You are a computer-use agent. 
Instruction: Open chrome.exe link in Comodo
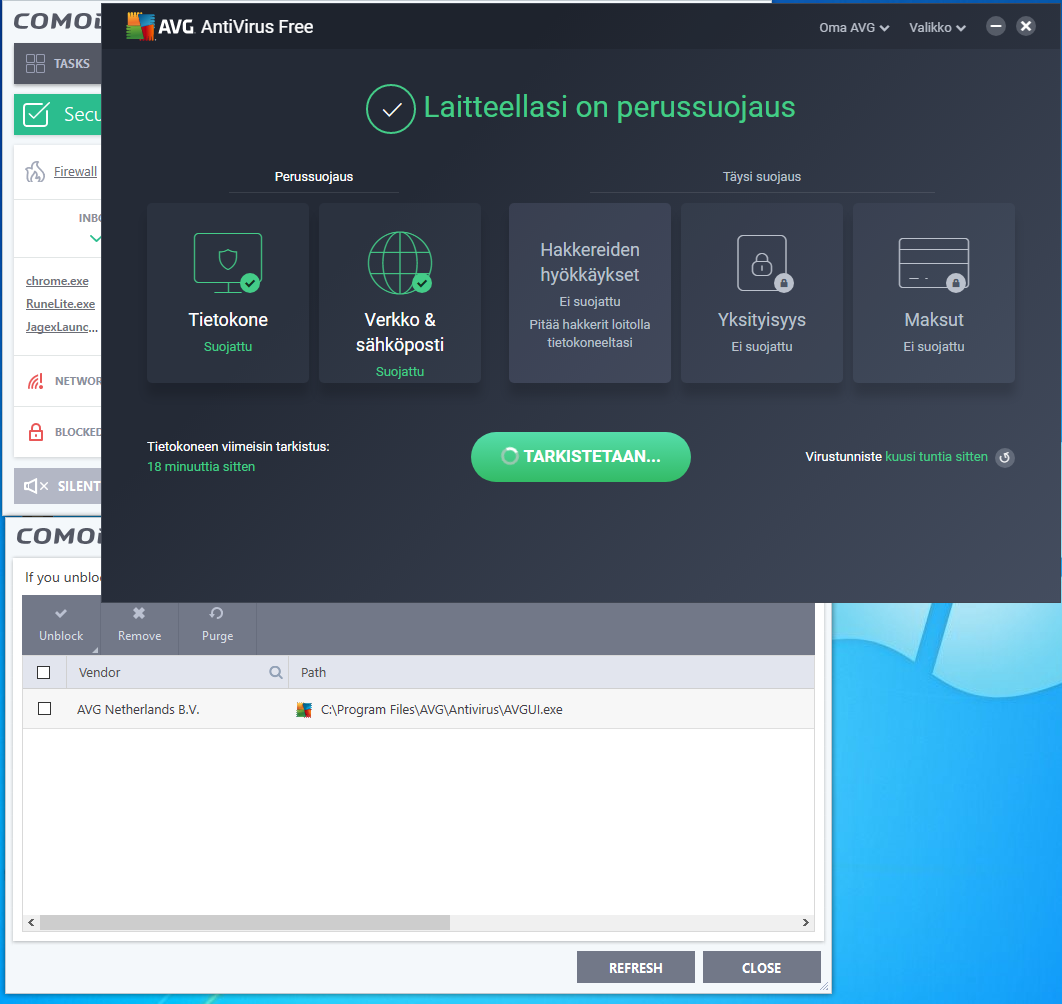pyautogui.click(x=57, y=281)
